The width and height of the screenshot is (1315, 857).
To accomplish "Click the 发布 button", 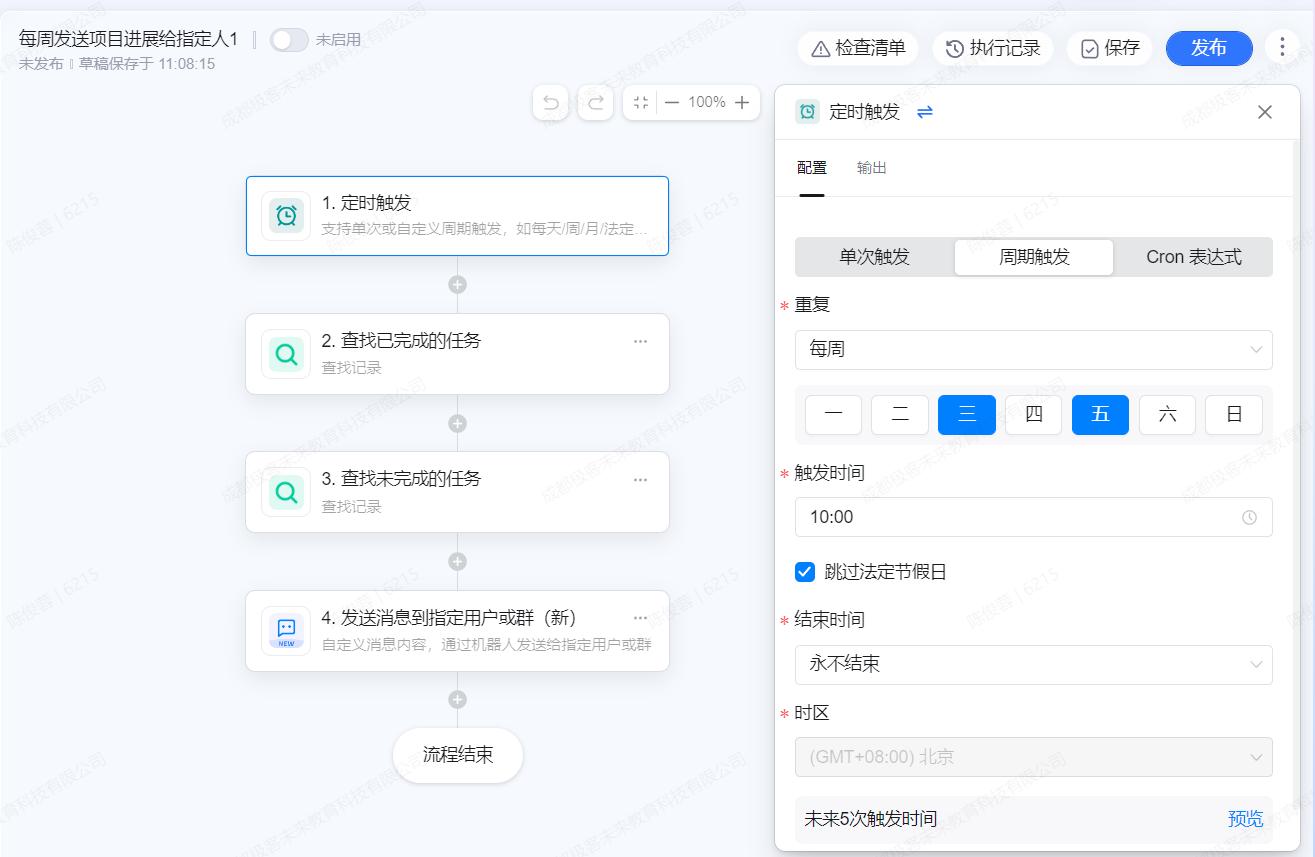I will pyautogui.click(x=1208, y=48).
